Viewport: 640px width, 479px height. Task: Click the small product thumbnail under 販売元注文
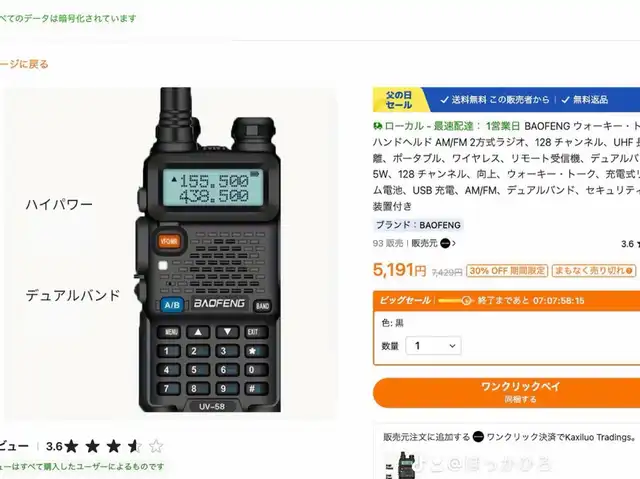point(401,465)
